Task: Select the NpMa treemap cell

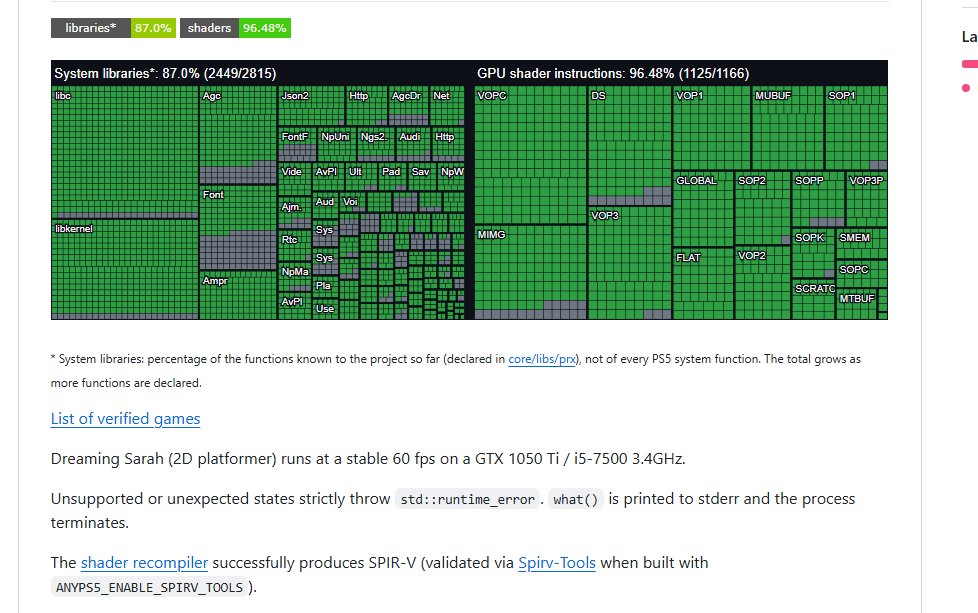Action: [x=294, y=277]
